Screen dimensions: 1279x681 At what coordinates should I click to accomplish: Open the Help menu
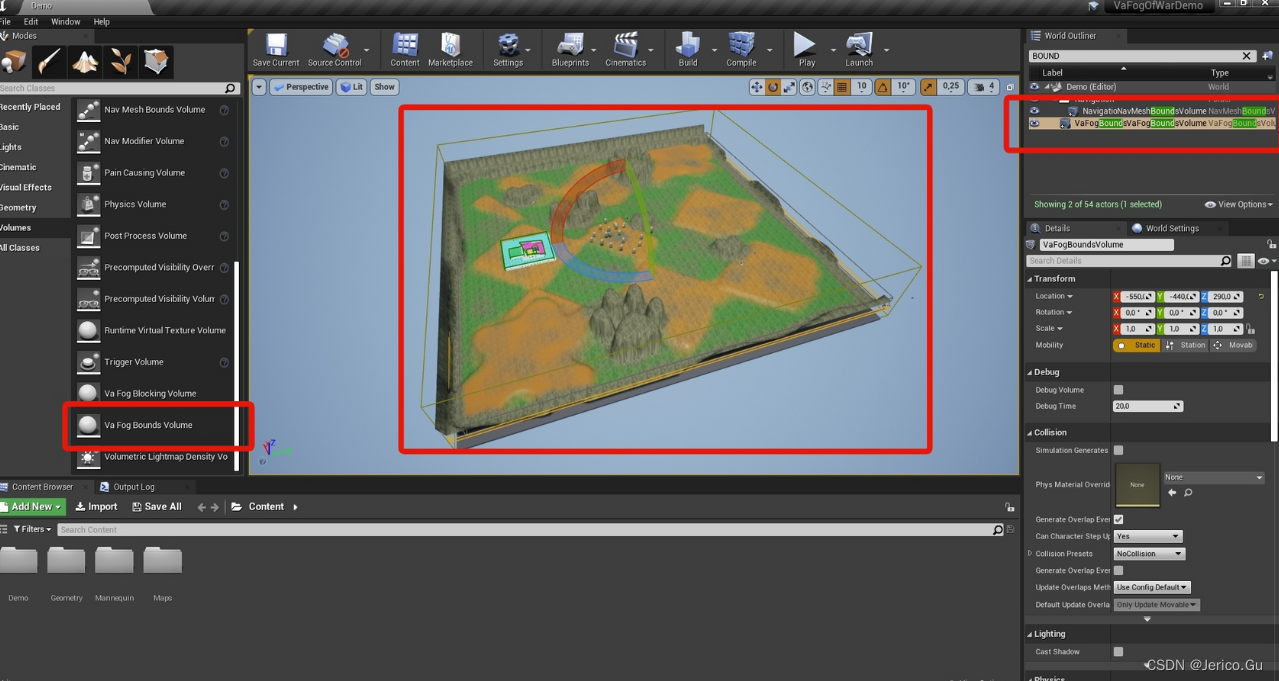(101, 21)
